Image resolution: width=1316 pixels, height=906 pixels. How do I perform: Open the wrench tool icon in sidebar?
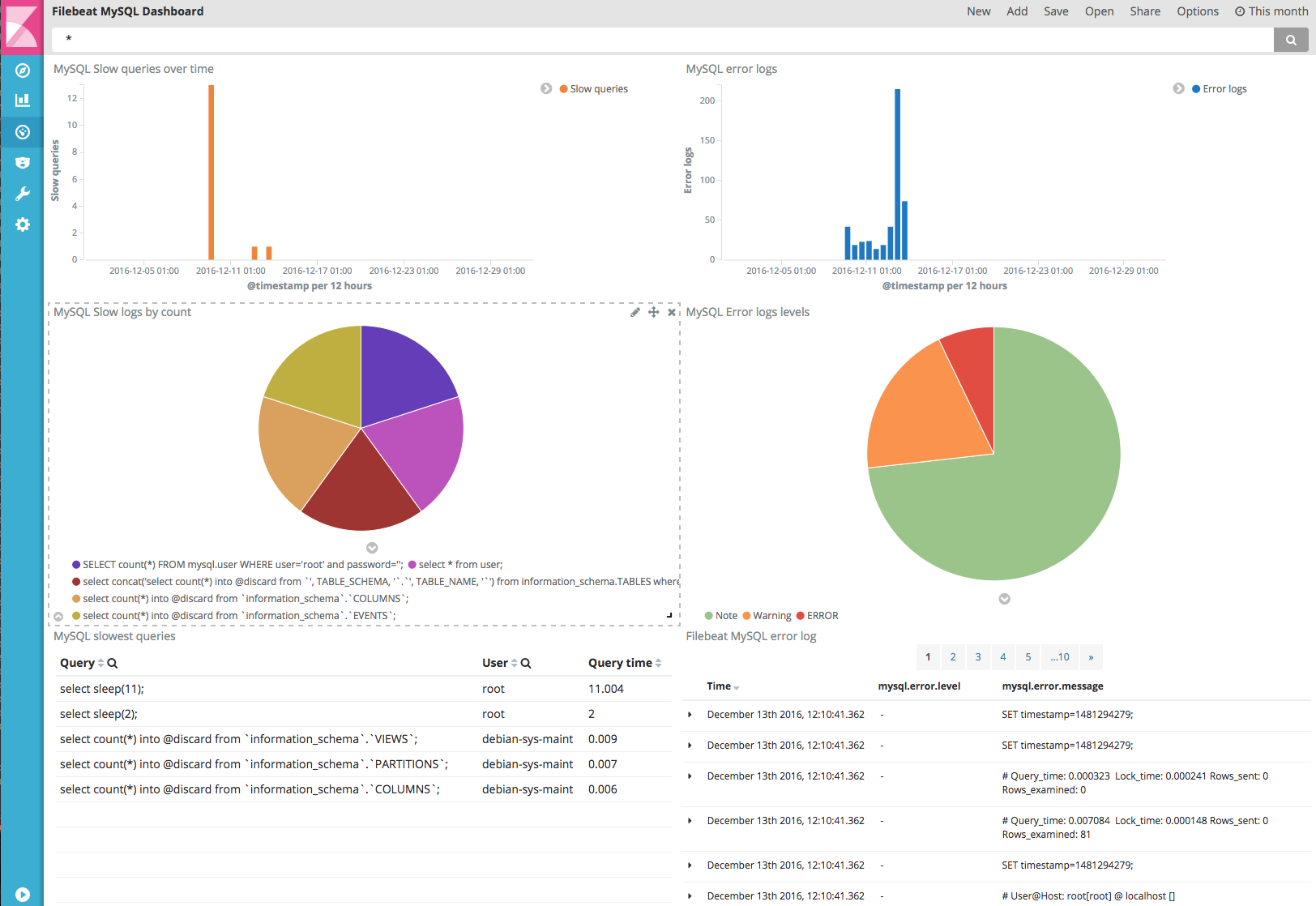[22, 194]
